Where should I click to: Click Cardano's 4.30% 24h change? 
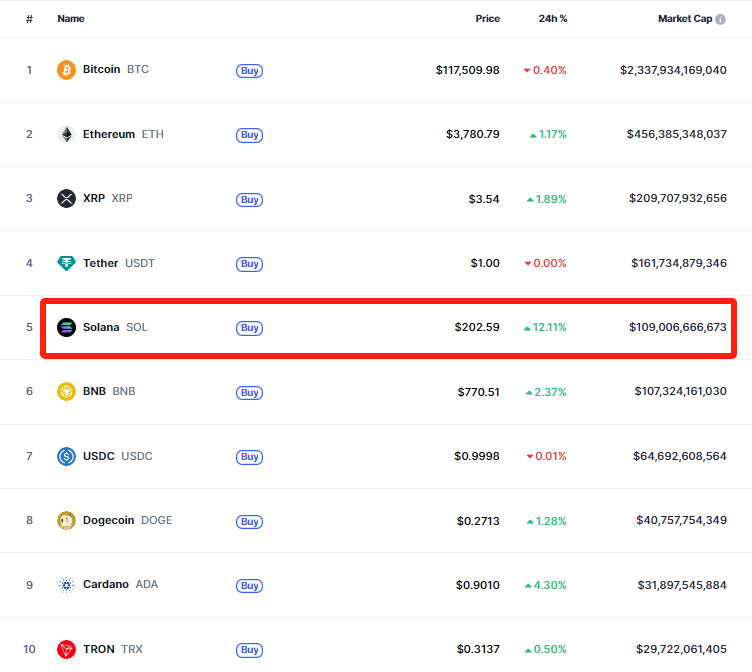click(x=546, y=585)
